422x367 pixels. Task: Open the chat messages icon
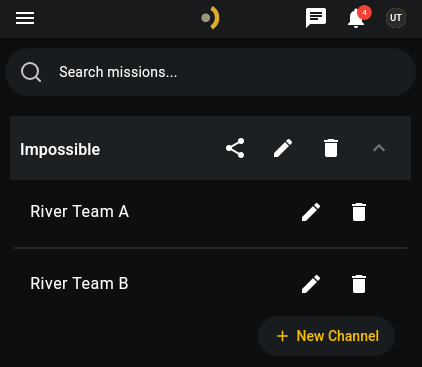point(316,18)
